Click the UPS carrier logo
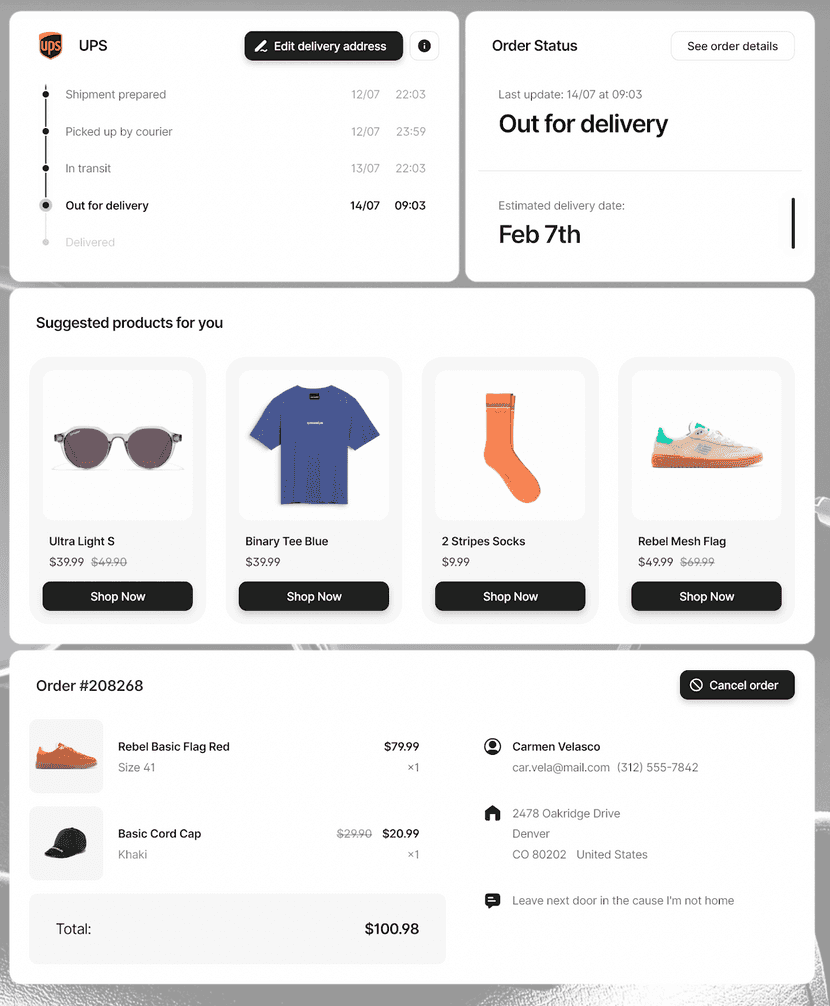Image resolution: width=830 pixels, height=1006 pixels. coord(50,46)
